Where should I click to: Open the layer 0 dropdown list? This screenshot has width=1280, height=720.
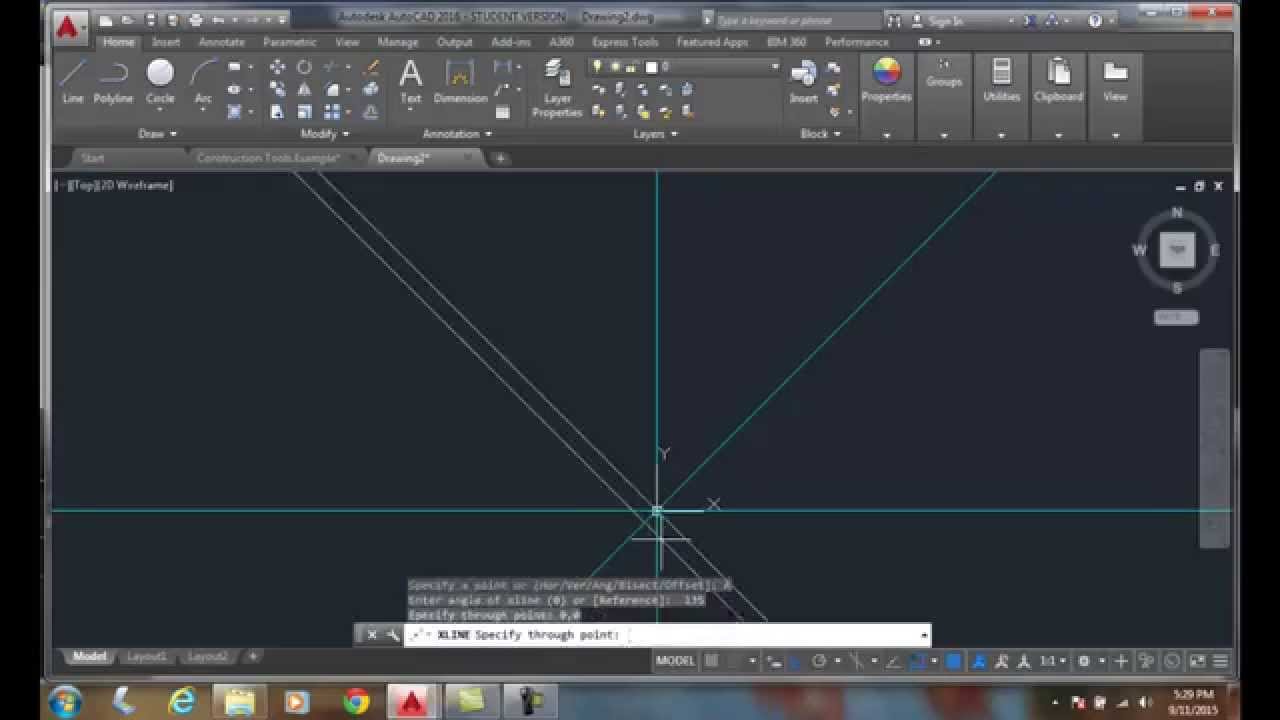(x=774, y=67)
